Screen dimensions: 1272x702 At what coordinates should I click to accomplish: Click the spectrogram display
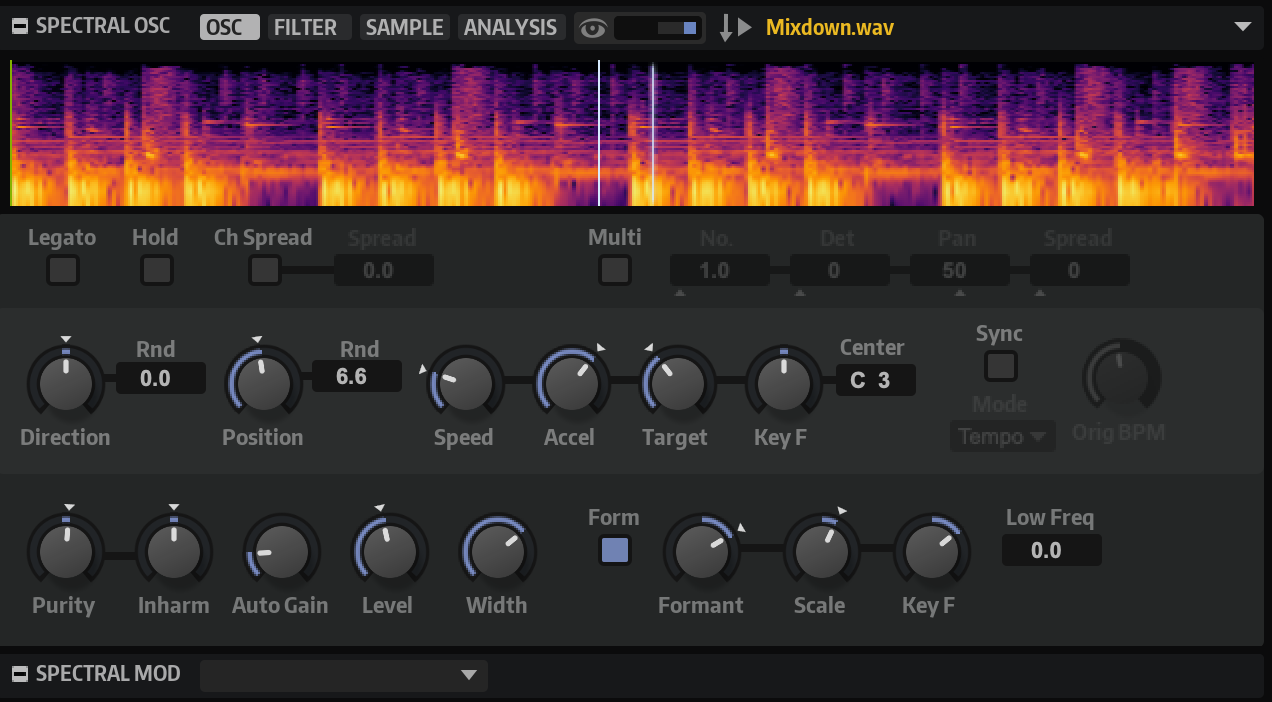(632, 133)
